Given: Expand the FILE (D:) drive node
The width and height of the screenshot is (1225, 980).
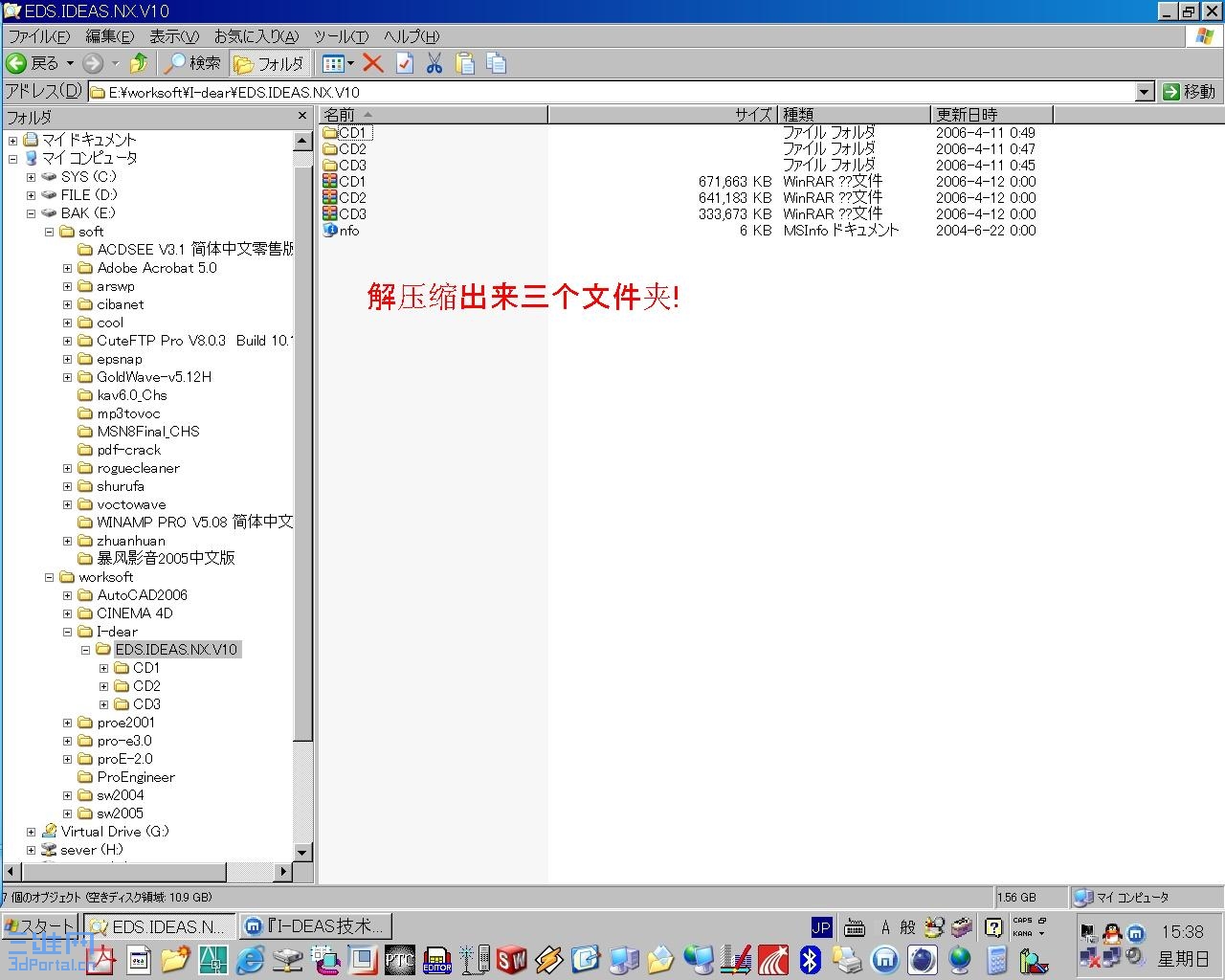Looking at the screenshot, I should 31,195.
